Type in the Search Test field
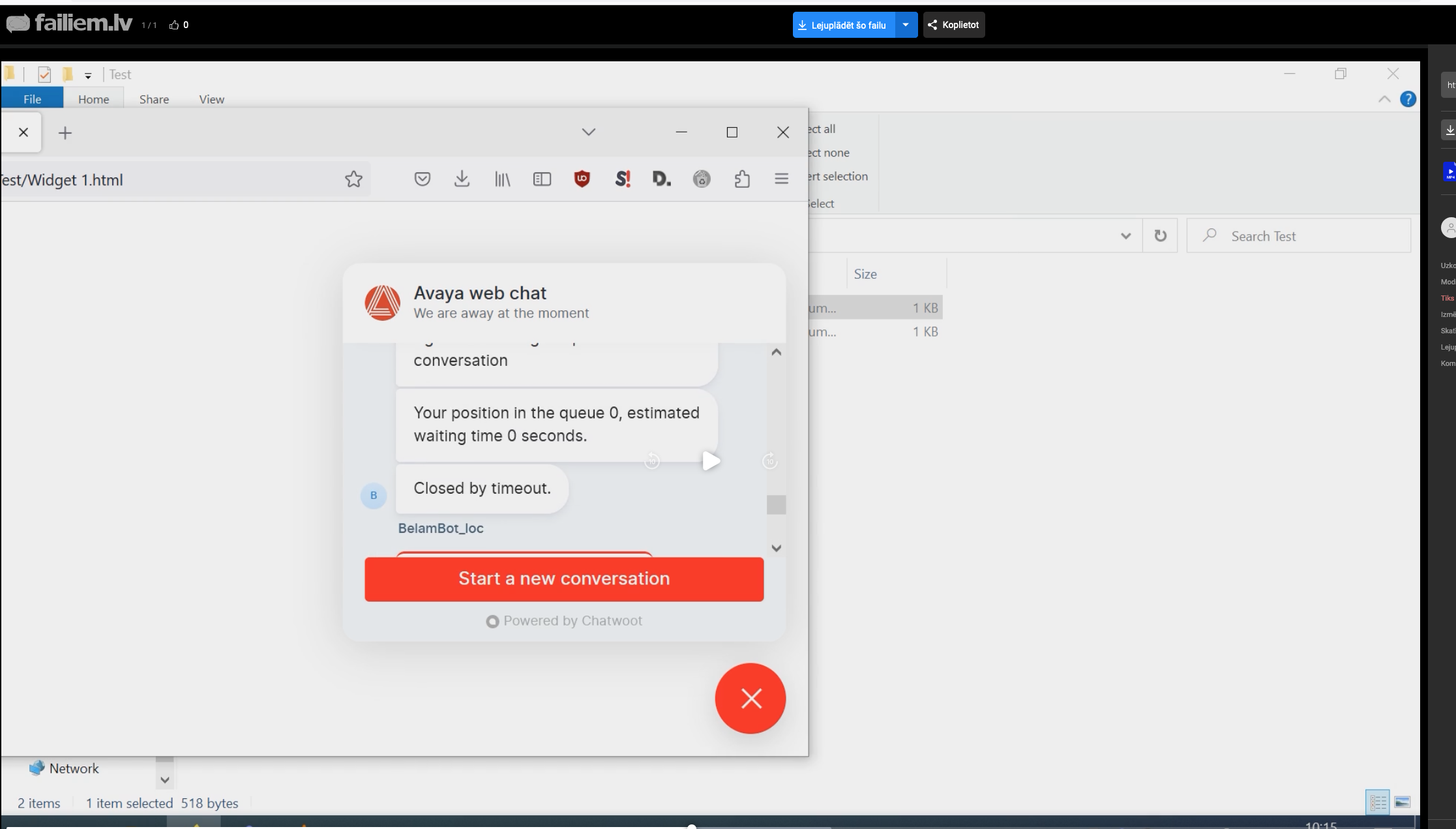1456x829 pixels. [x=1298, y=235]
